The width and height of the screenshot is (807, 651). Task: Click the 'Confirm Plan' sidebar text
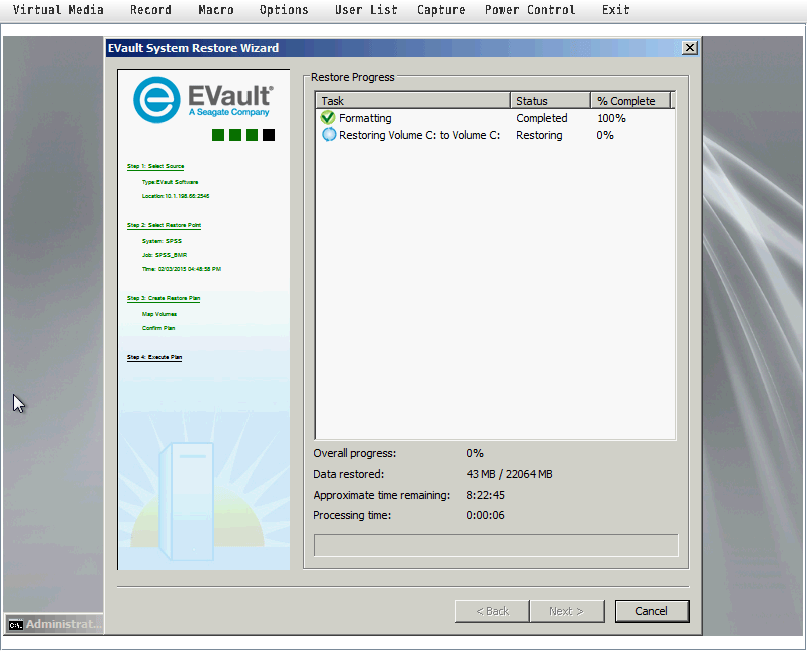[158, 328]
